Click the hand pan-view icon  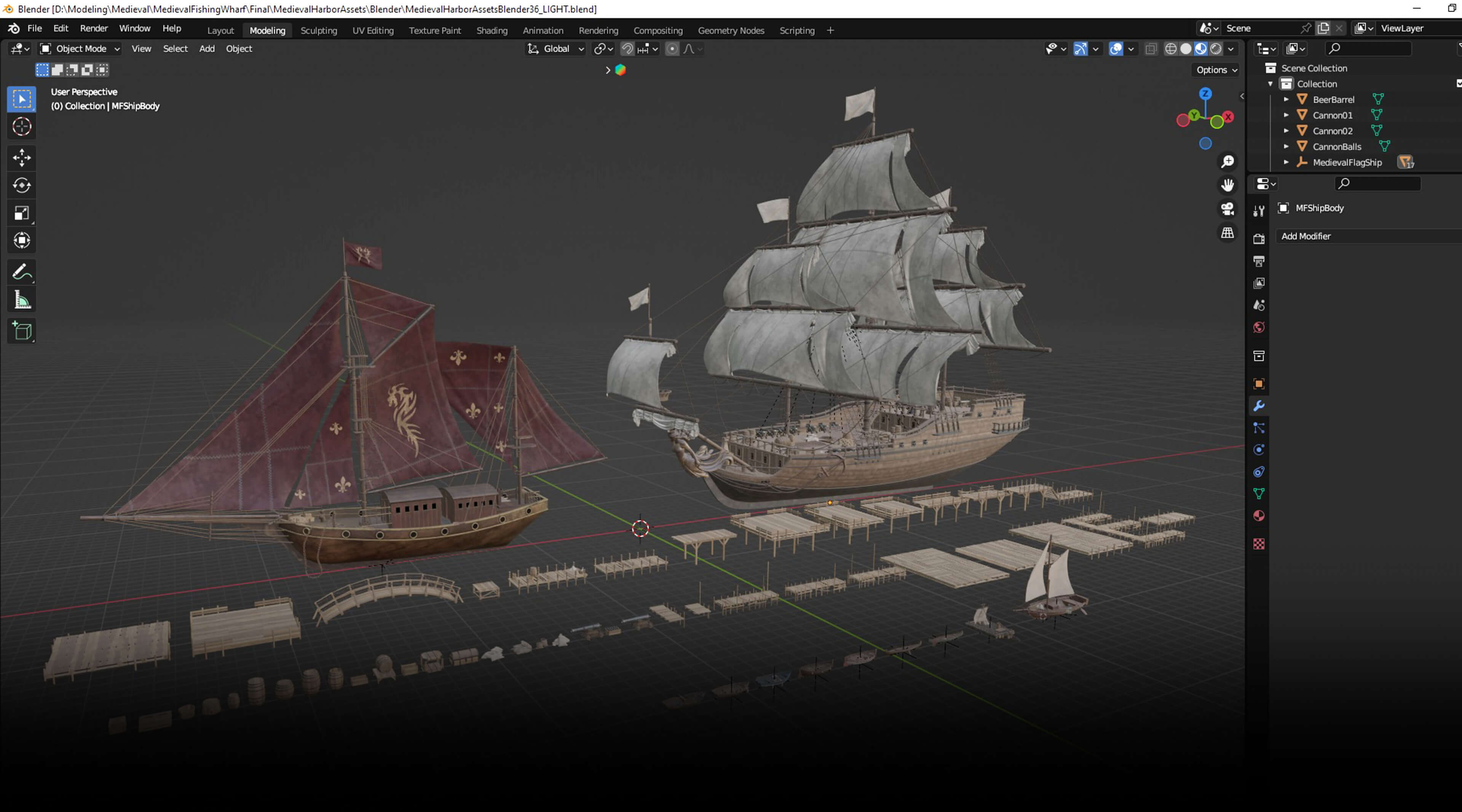tap(1227, 185)
